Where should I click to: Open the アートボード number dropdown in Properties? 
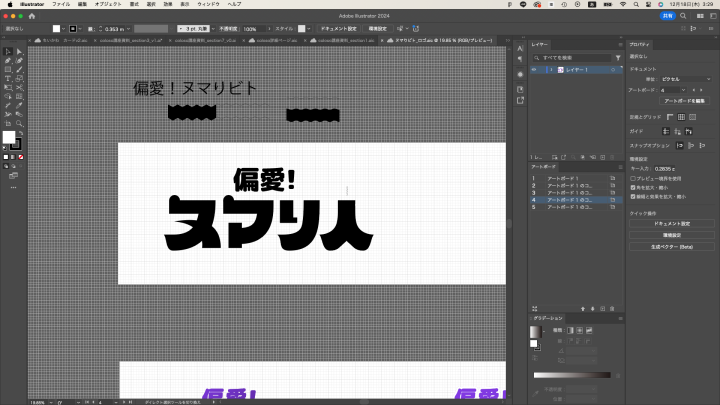pyautogui.click(x=683, y=90)
